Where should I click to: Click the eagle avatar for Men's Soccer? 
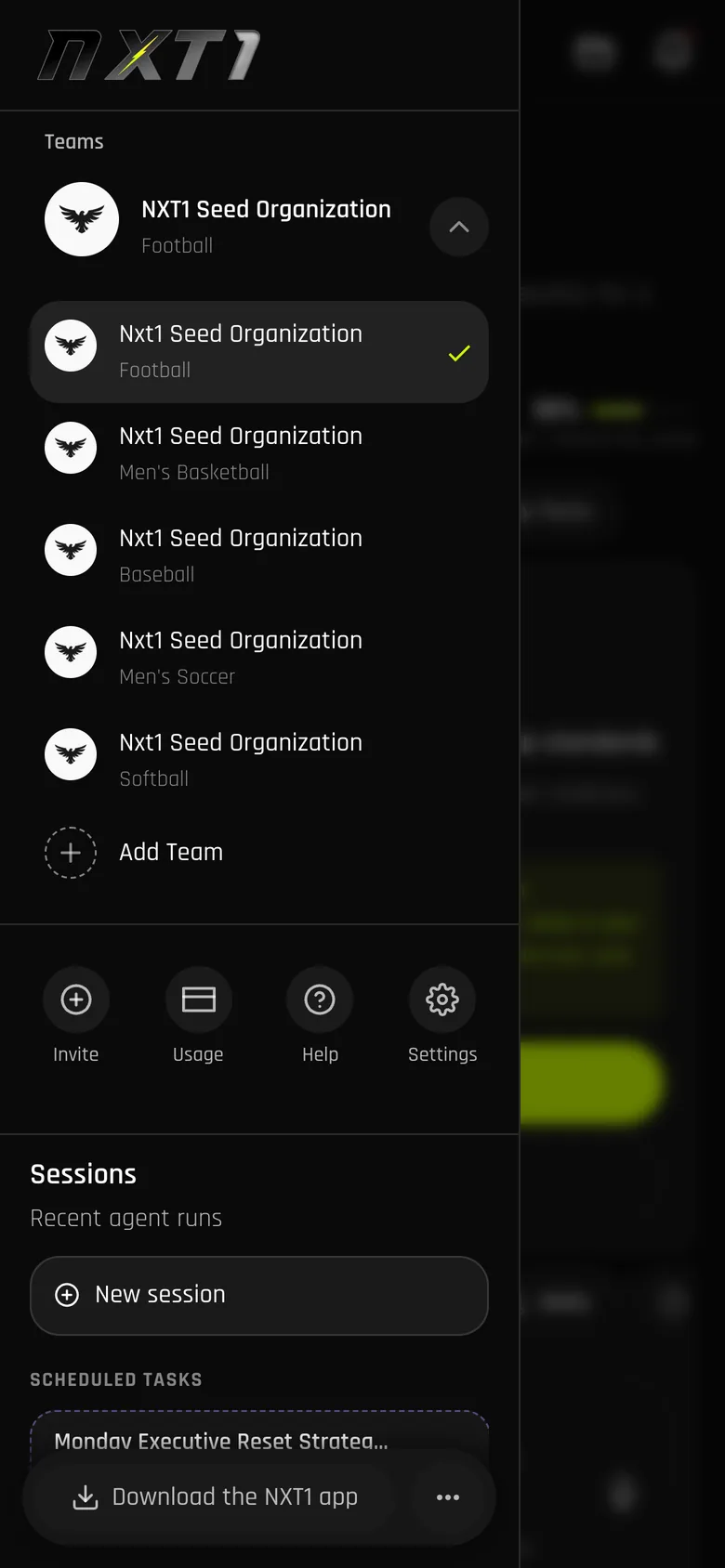pos(71,652)
